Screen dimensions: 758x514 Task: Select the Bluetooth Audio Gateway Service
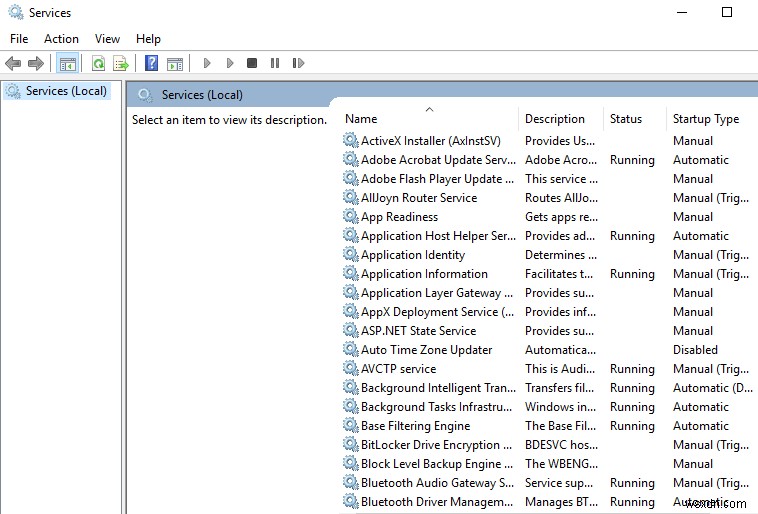[549, 483]
